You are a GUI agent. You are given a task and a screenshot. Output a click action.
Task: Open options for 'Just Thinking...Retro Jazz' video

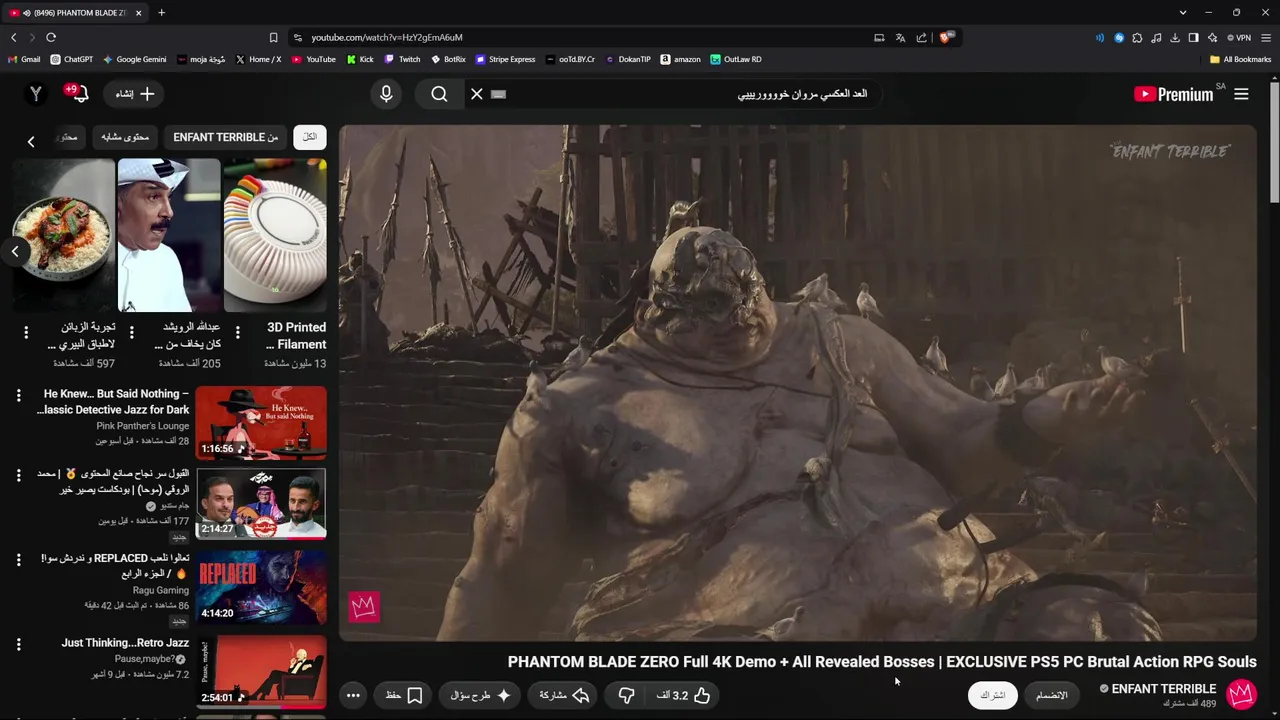[x=18, y=645]
